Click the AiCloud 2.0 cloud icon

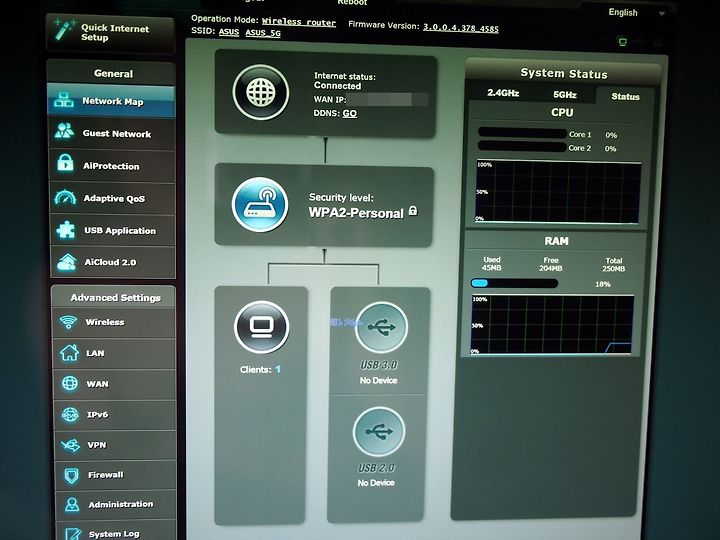[x=67, y=262]
